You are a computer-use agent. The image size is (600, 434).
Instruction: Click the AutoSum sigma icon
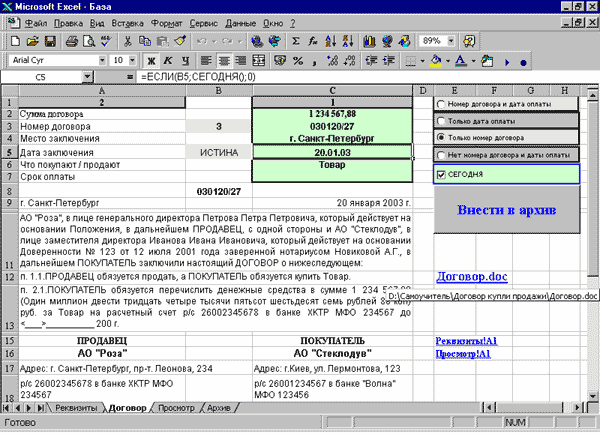(295, 41)
